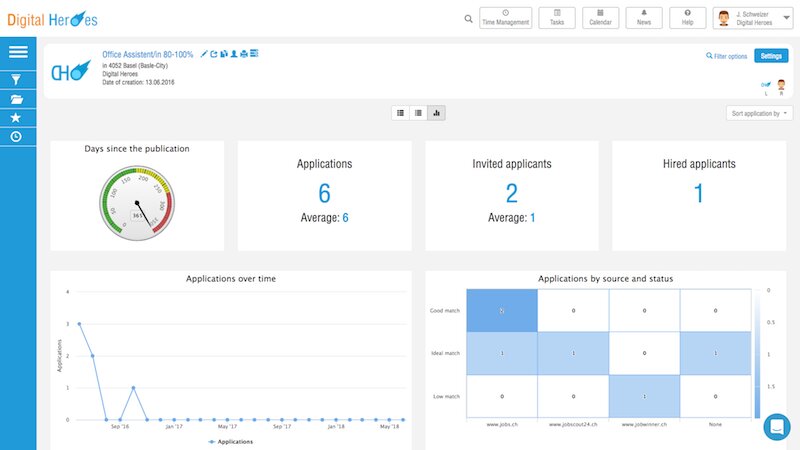Click the pencil edit icon beside job title
This screenshot has width=800, height=450.
204,53
